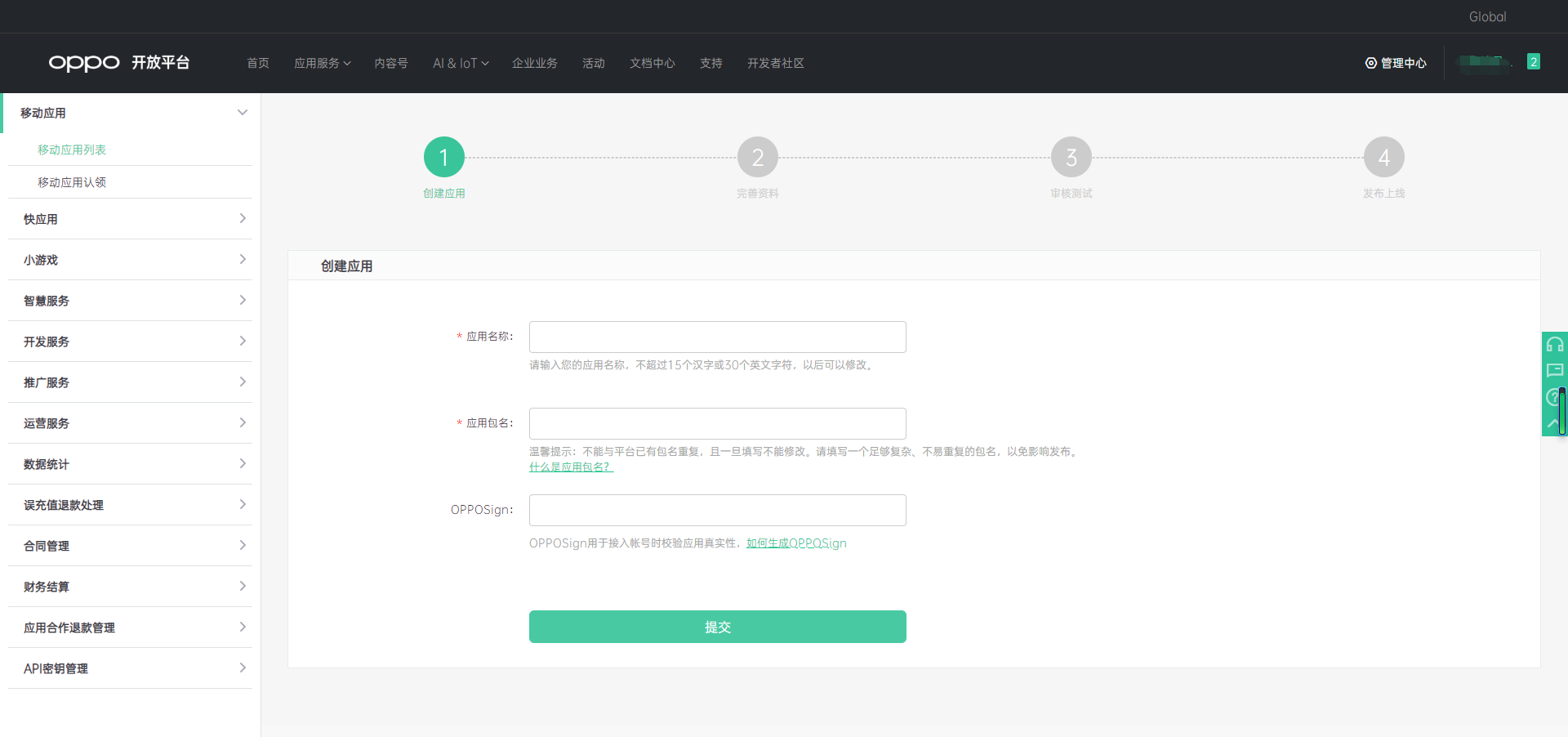Focus the 应用包名 input field
1568x737 pixels.
click(718, 423)
